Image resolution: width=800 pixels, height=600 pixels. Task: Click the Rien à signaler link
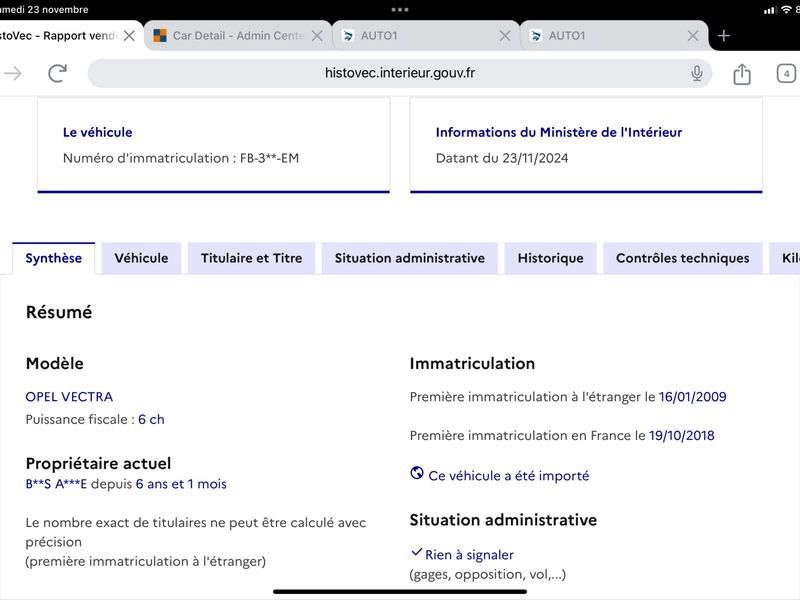click(x=469, y=555)
